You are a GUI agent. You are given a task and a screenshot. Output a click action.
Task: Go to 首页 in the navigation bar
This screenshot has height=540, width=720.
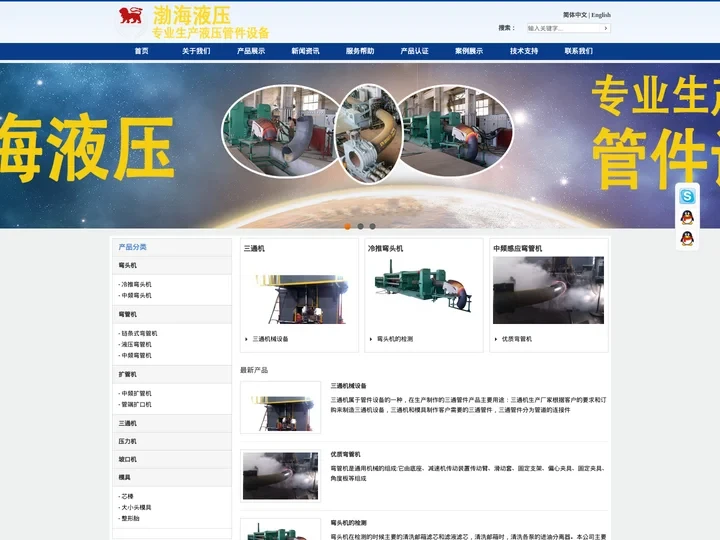(x=141, y=51)
